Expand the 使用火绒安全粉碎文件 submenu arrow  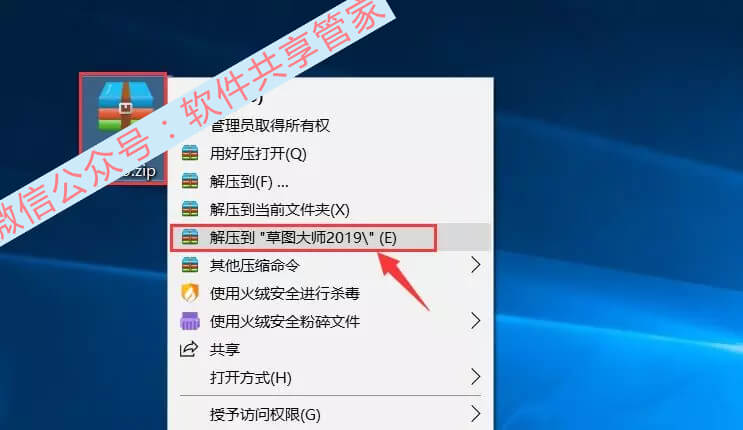click(476, 321)
